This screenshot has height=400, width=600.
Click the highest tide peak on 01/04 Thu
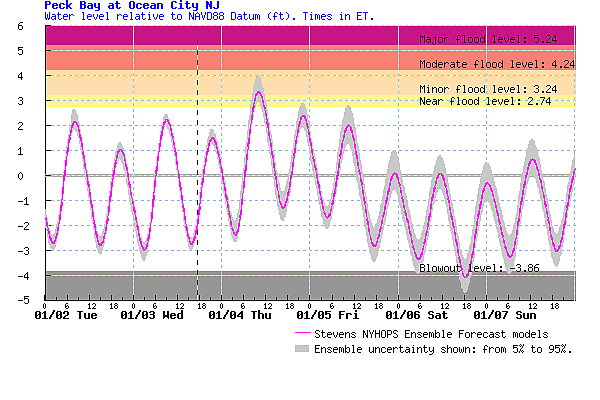coord(259,92)
